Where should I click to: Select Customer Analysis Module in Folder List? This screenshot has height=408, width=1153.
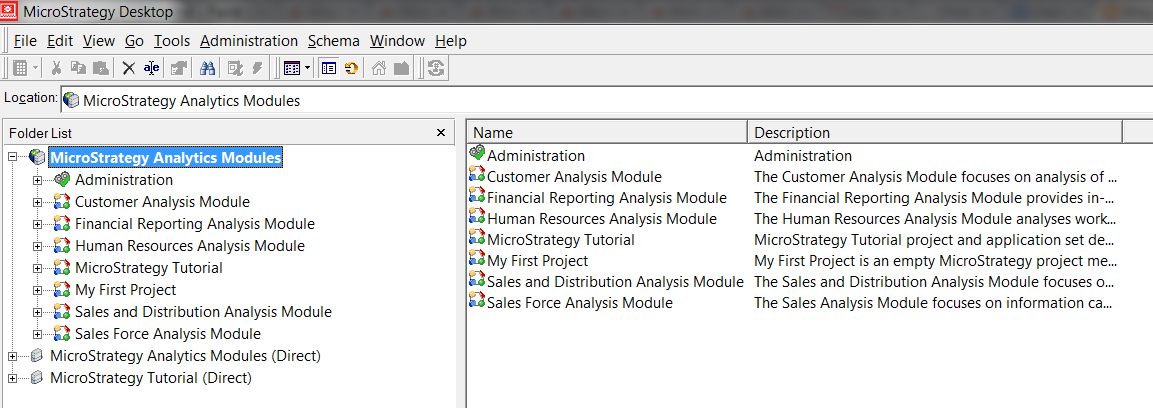162,202
